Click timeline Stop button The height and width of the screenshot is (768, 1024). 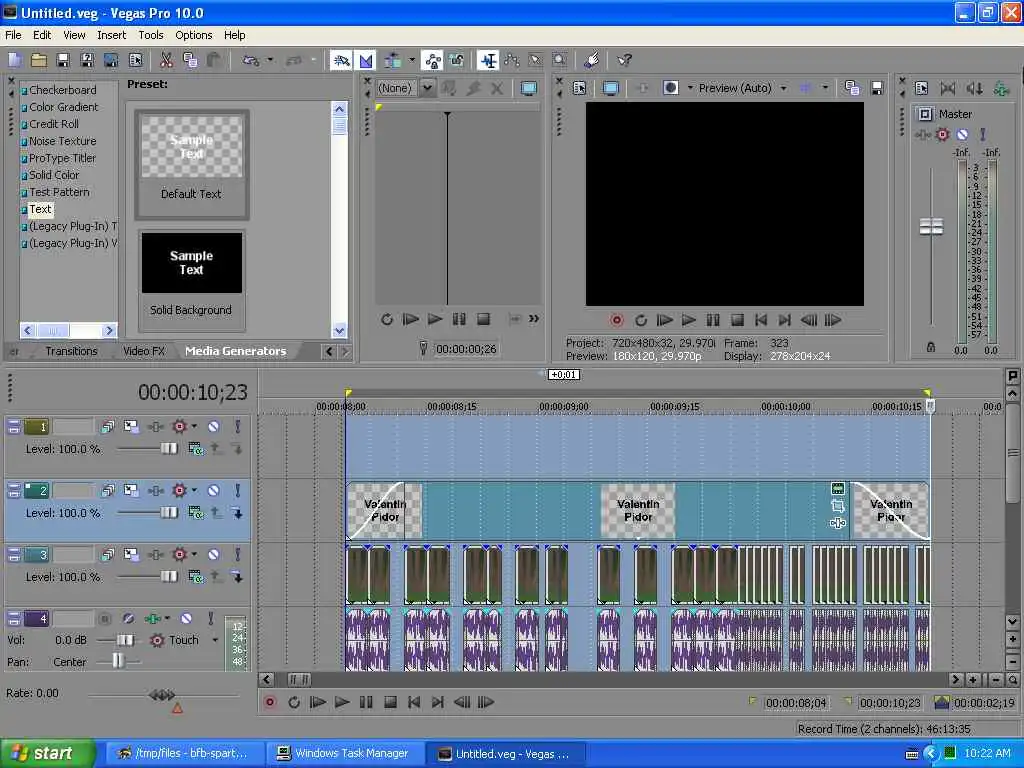tap(390, 703)
